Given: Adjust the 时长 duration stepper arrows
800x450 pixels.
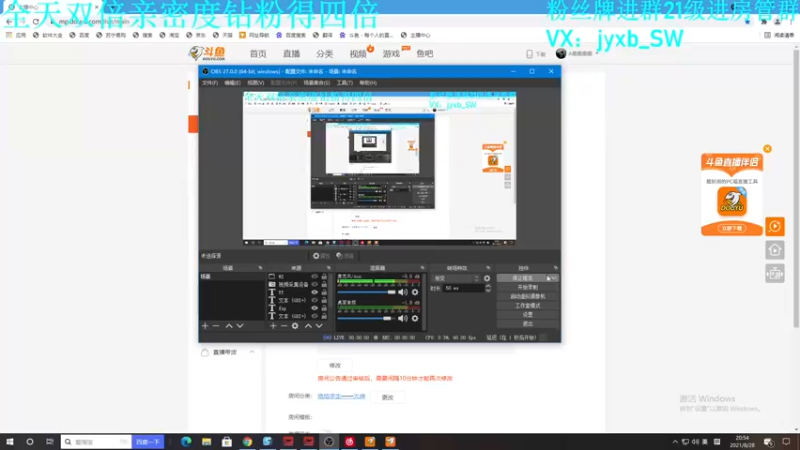Looking at the screenshot, I should point(488,288).
